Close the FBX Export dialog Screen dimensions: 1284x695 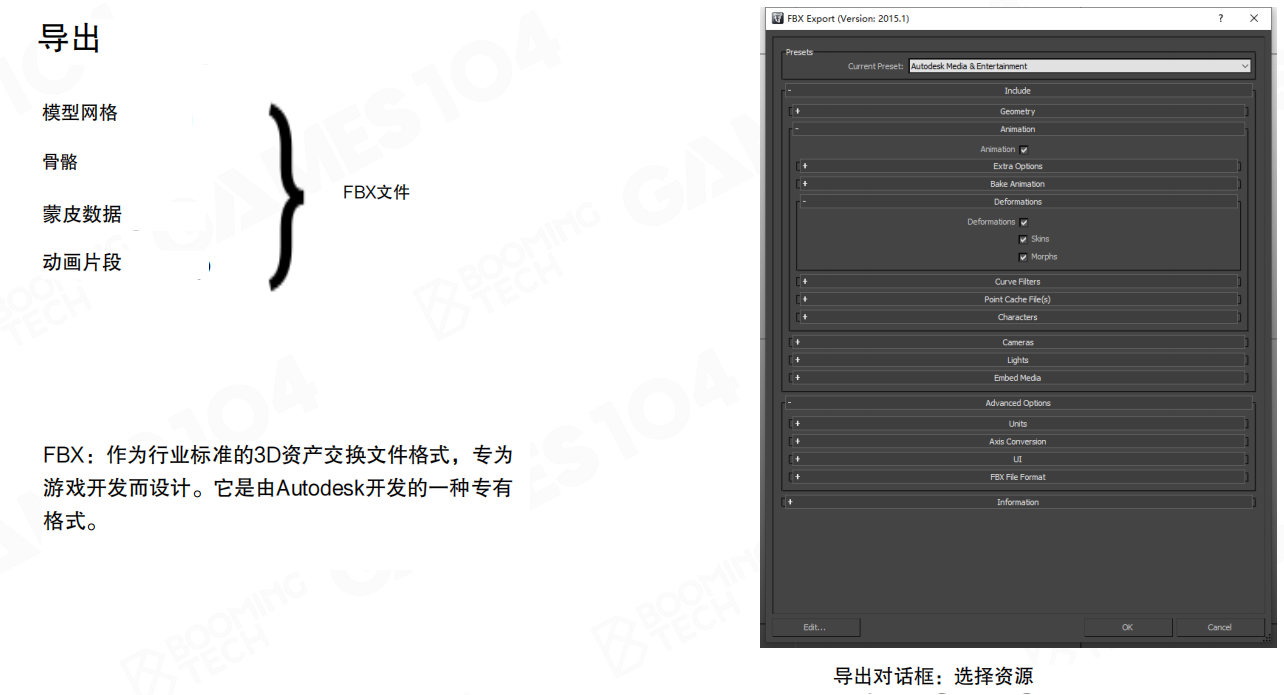pyautogui.click(x=1254, y=18)
